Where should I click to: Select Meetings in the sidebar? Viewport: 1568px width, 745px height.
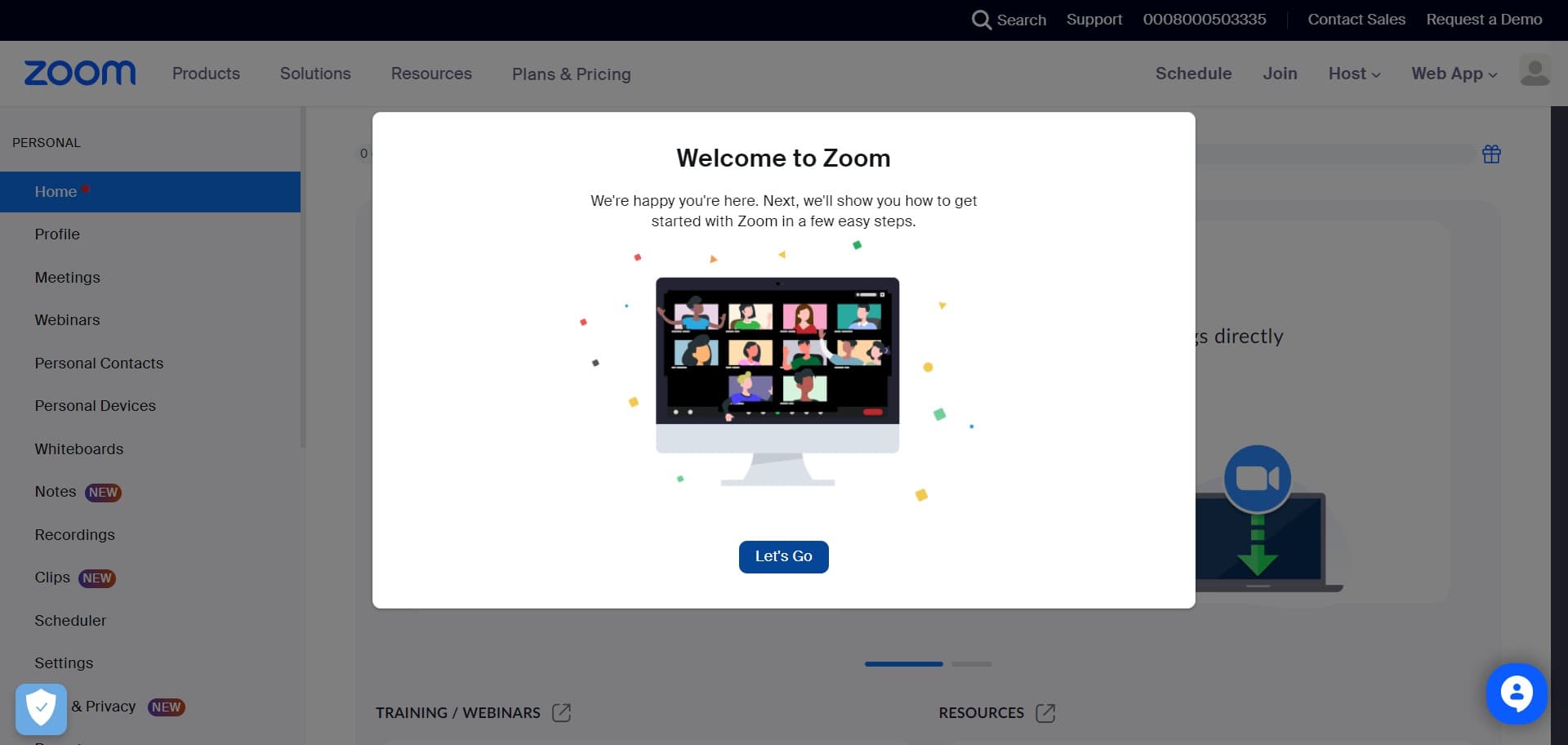tap(68, 278)
